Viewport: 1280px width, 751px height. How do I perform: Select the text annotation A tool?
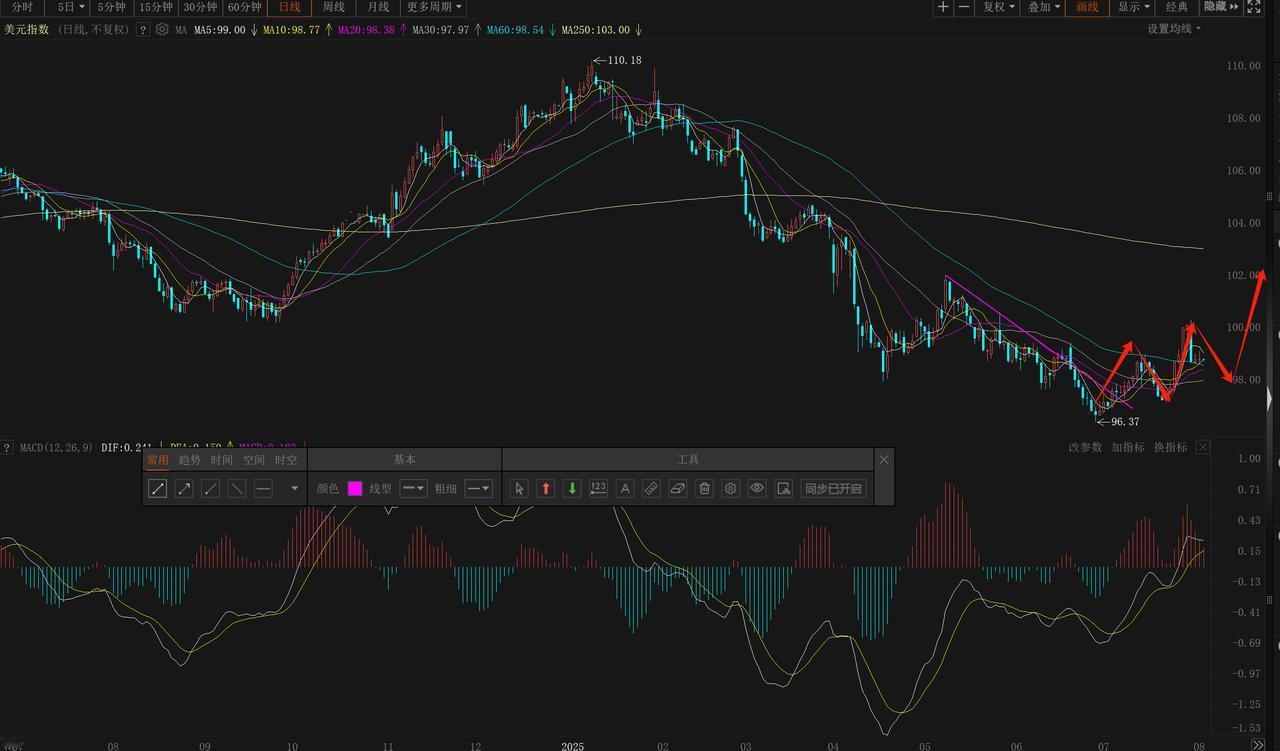pos(625,489)
